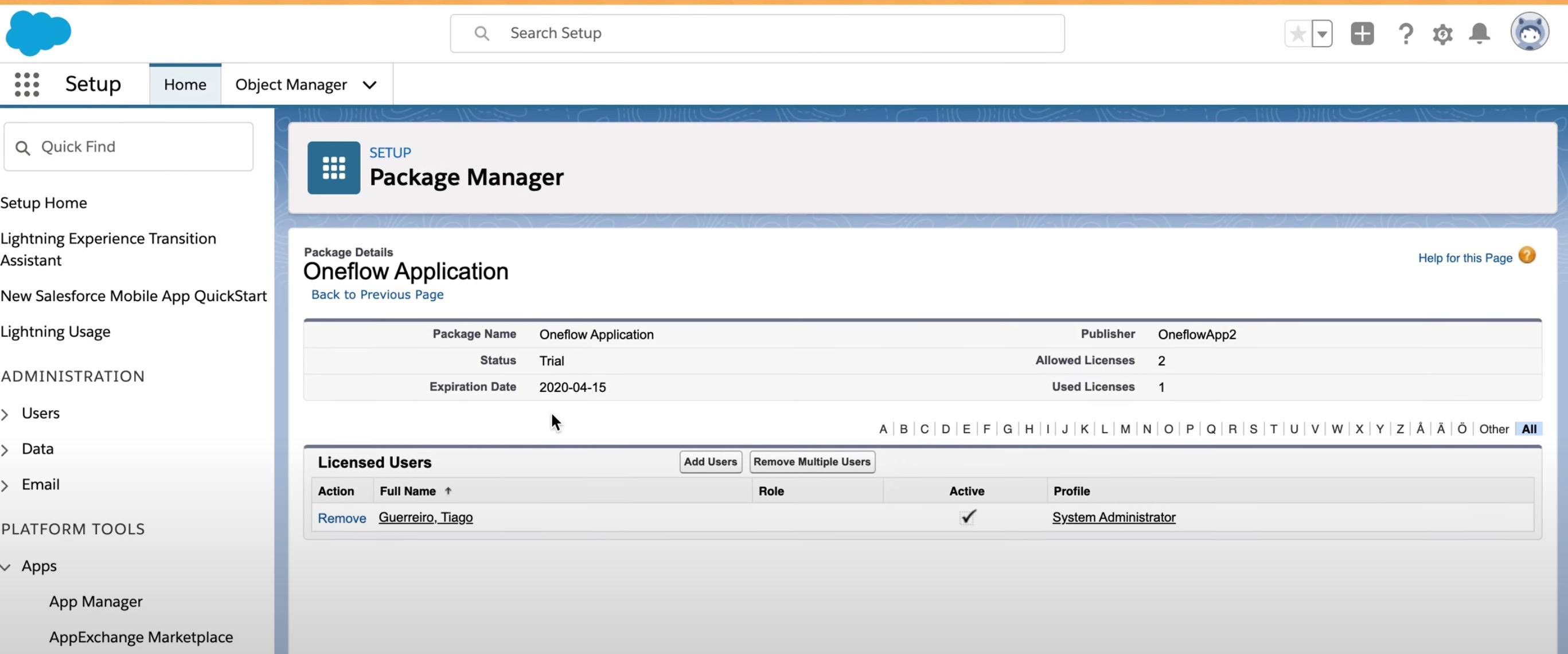The height and width of the screenshot is (654, 1568).
Task: Click the Remove Multiple Users button
Action: pyautogui.click(x=812, y=462)
